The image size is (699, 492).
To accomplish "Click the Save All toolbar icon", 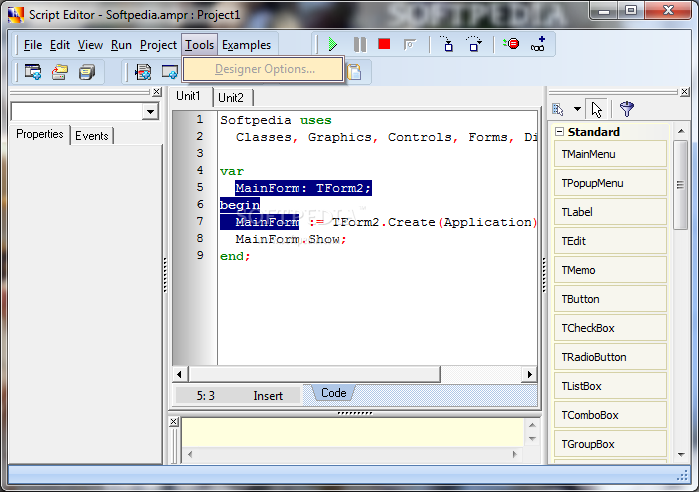I will pyautogui.click(x=87, y=72).
